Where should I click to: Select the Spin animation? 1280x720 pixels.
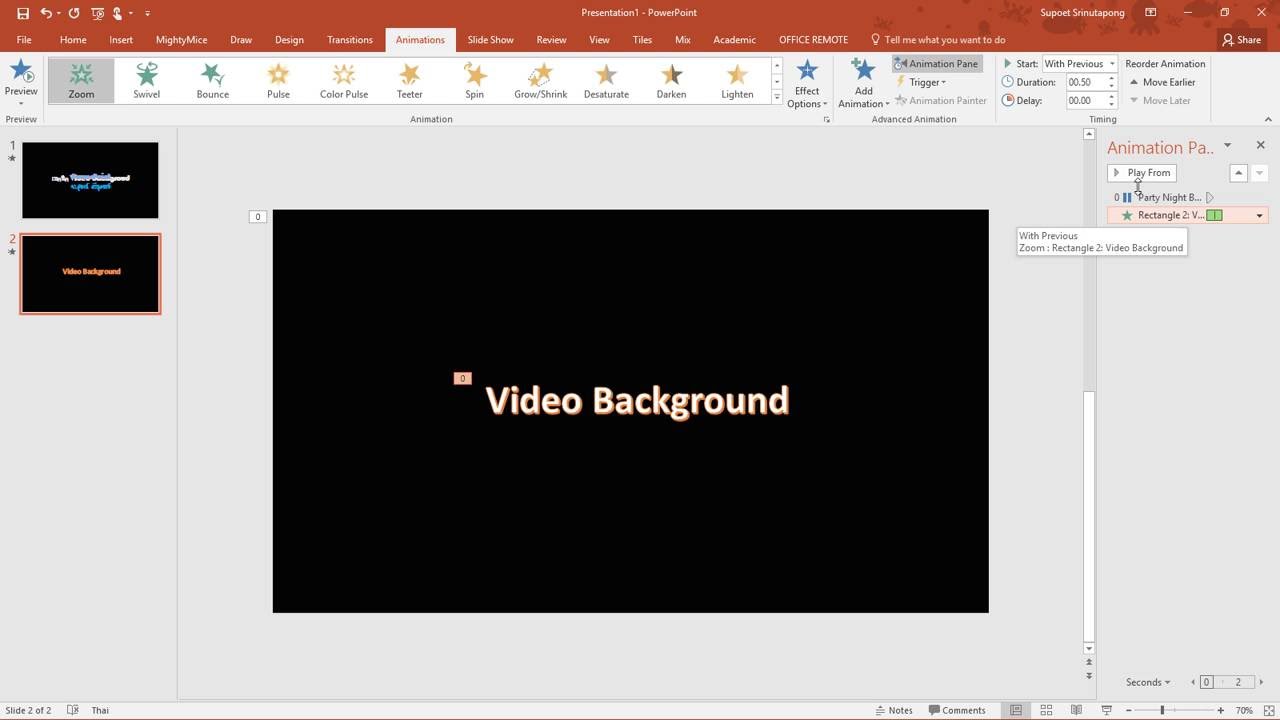point(474,80)
